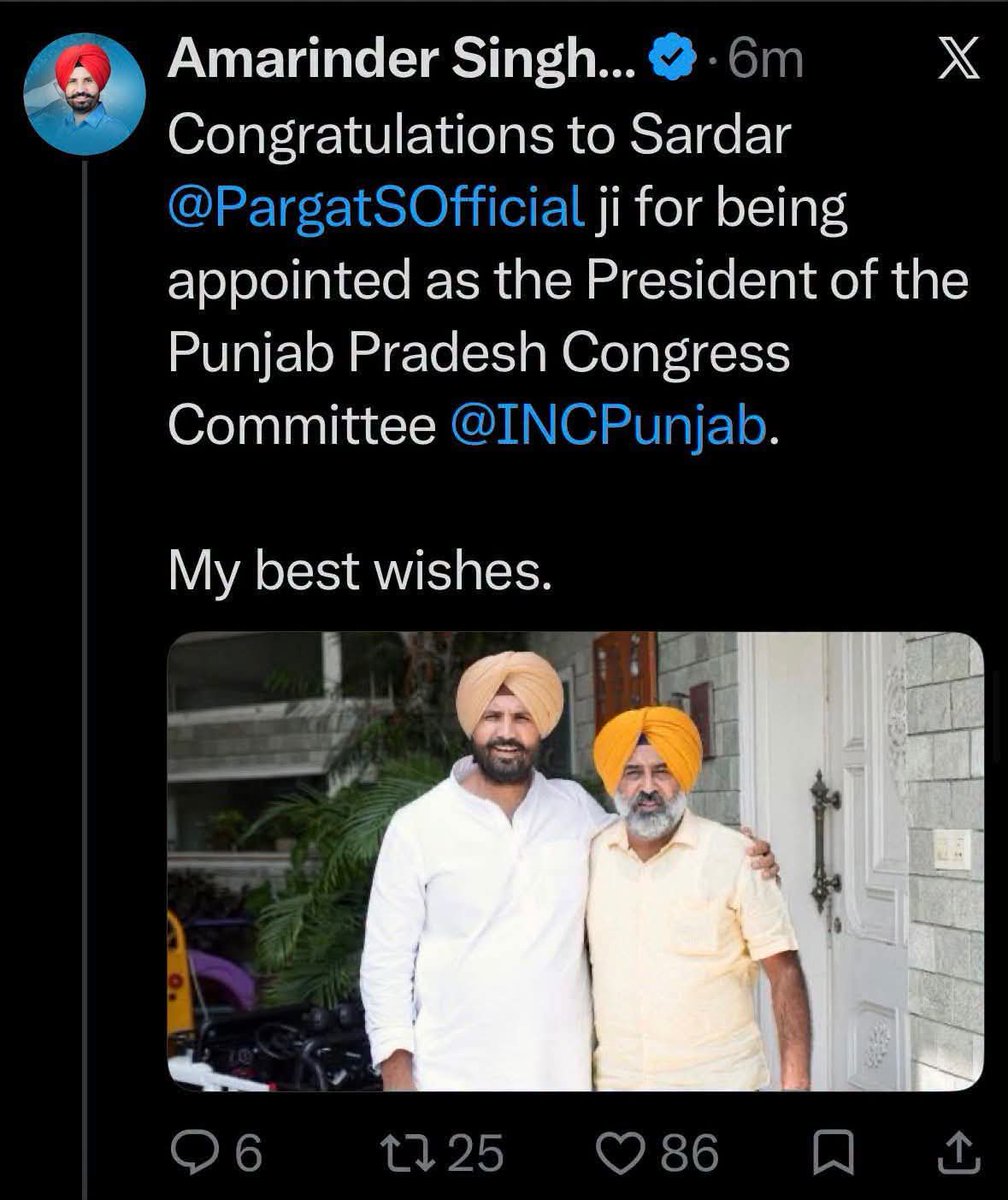Open the @PargatSOfficial mention link
This screenshot has width=1008, height=1200.
pyautogui.click(x=375, y=212)
